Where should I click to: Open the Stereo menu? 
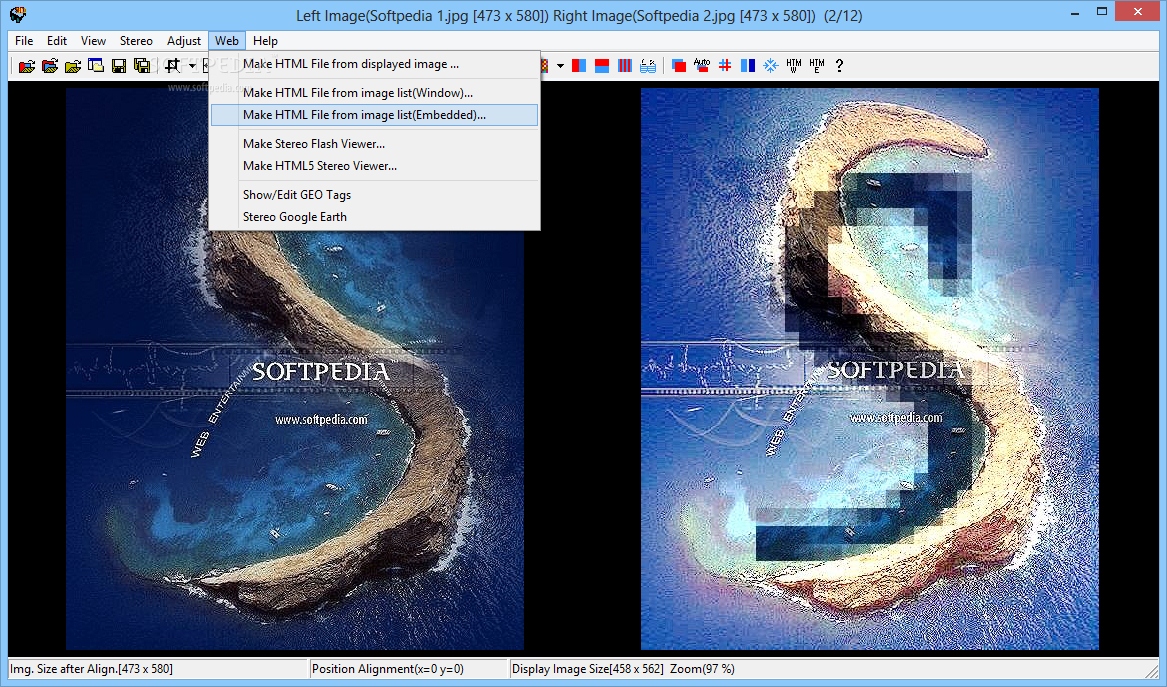tap(136, 41)
